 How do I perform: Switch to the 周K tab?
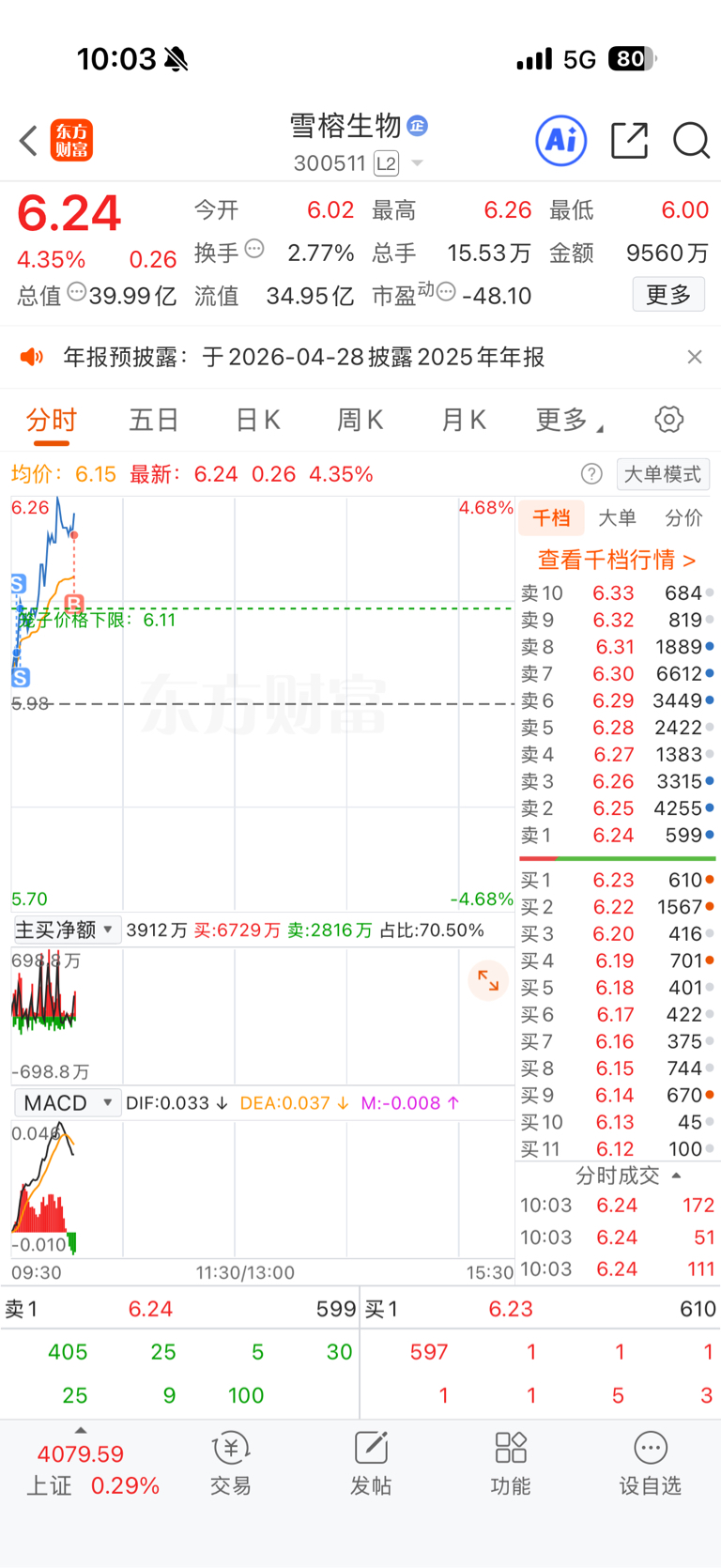360,420
